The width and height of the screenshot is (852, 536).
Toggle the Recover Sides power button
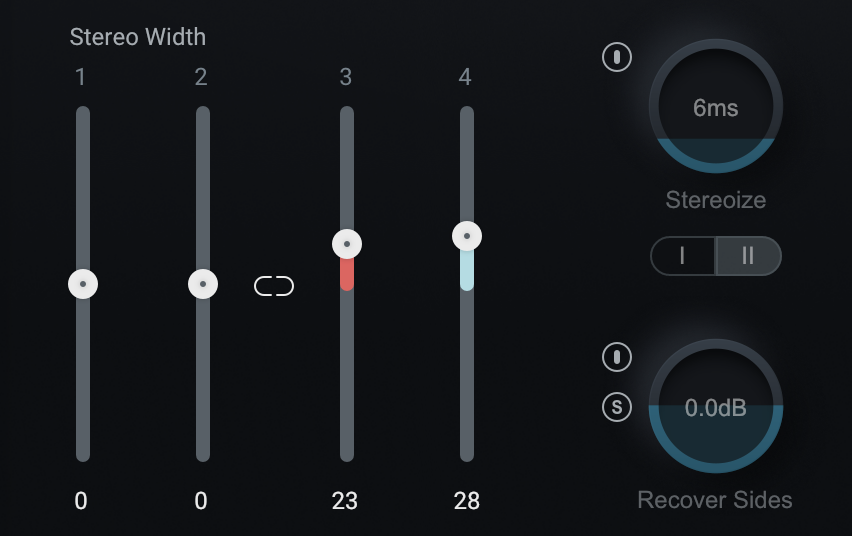coord(617,356)
